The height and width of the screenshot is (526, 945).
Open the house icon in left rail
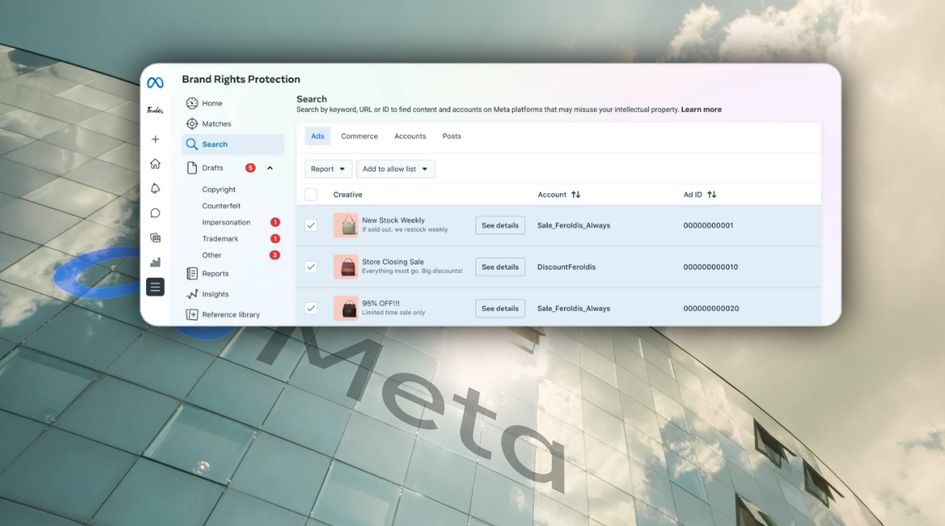click(155, 164)
